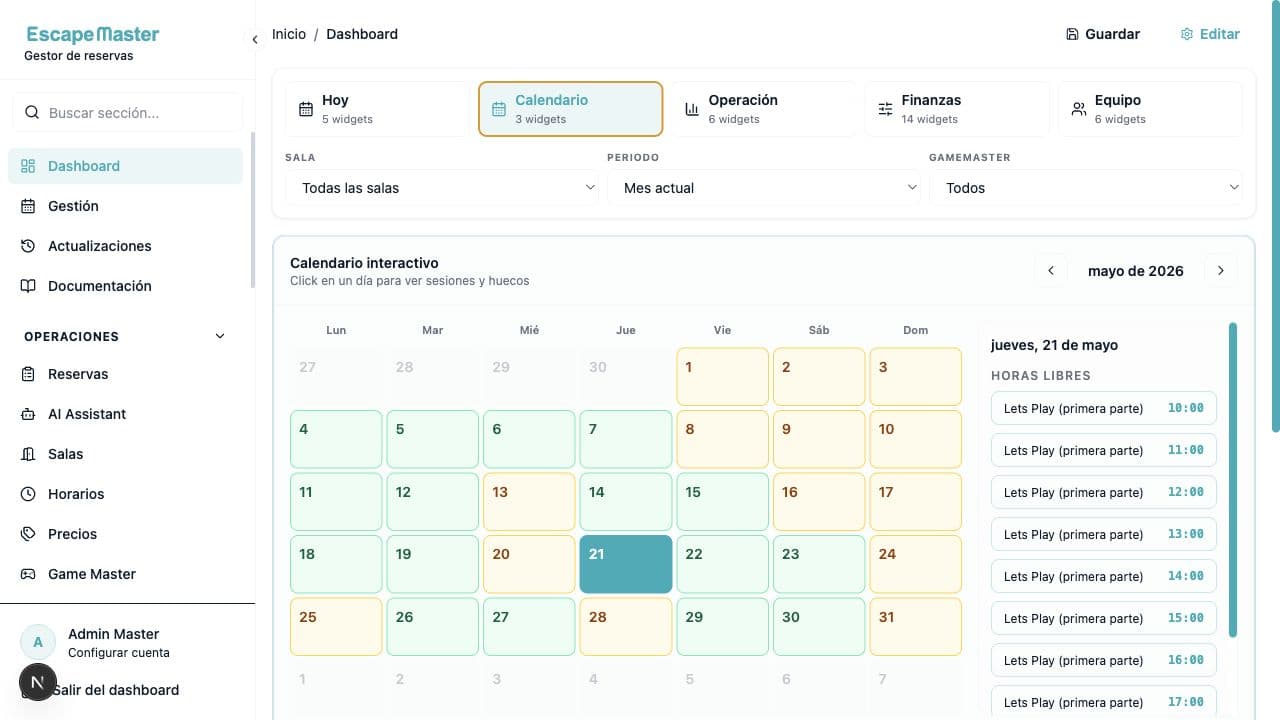This screenshot has width=1280, height=720.
Task: Switch to the Operación tab
Action: coord(764,109)
